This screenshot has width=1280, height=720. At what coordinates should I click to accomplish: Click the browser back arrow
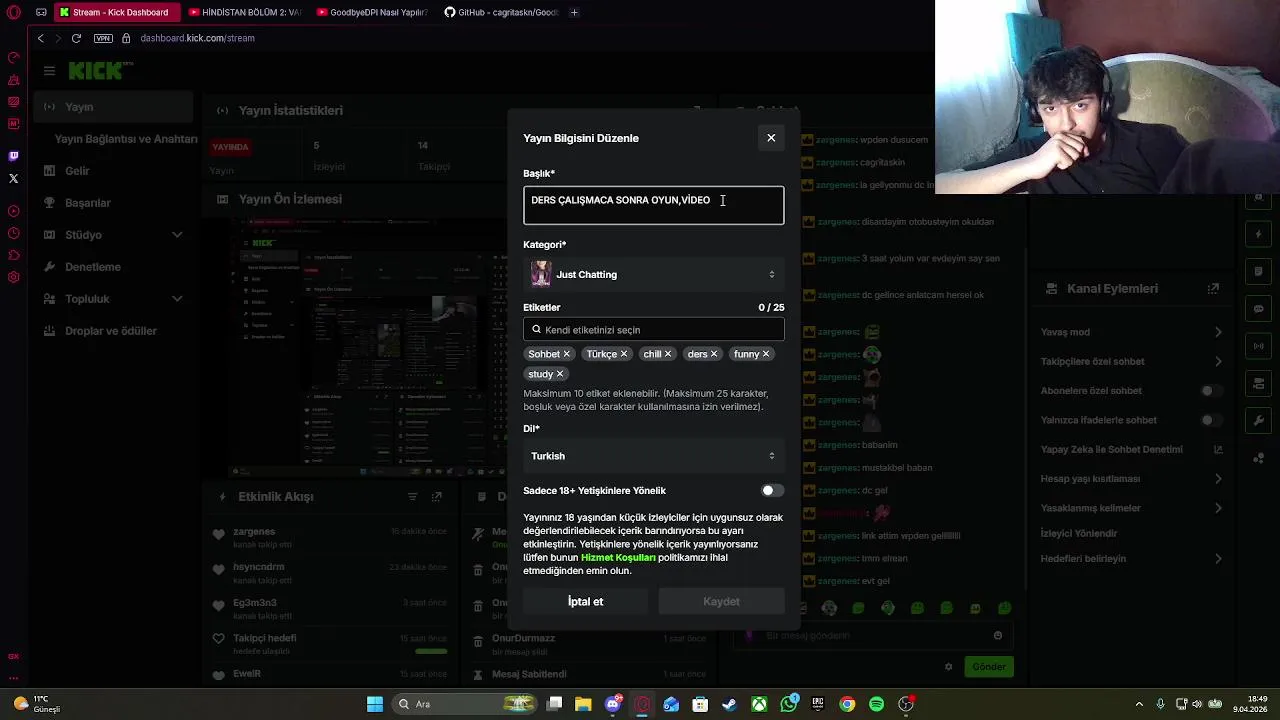point(40,38)
